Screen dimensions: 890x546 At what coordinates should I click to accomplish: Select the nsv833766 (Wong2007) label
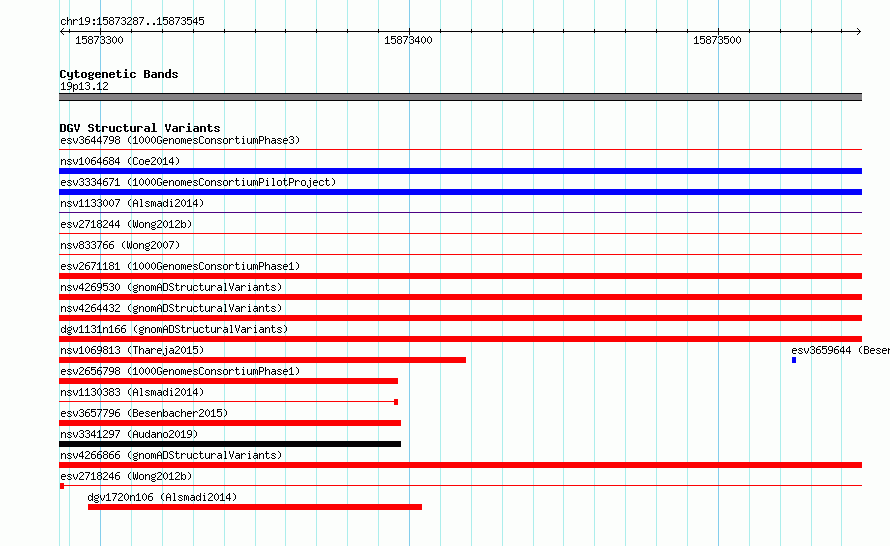pyautogui.click(x=120, y=245)
